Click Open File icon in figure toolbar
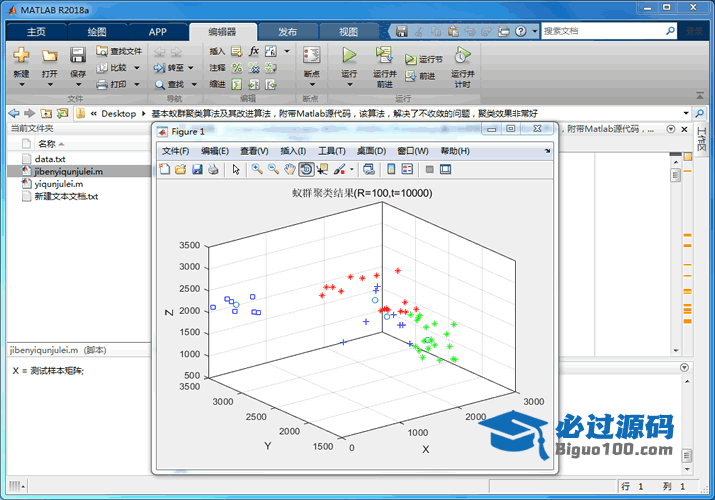 pyautogui.click(x=181, y=170)
